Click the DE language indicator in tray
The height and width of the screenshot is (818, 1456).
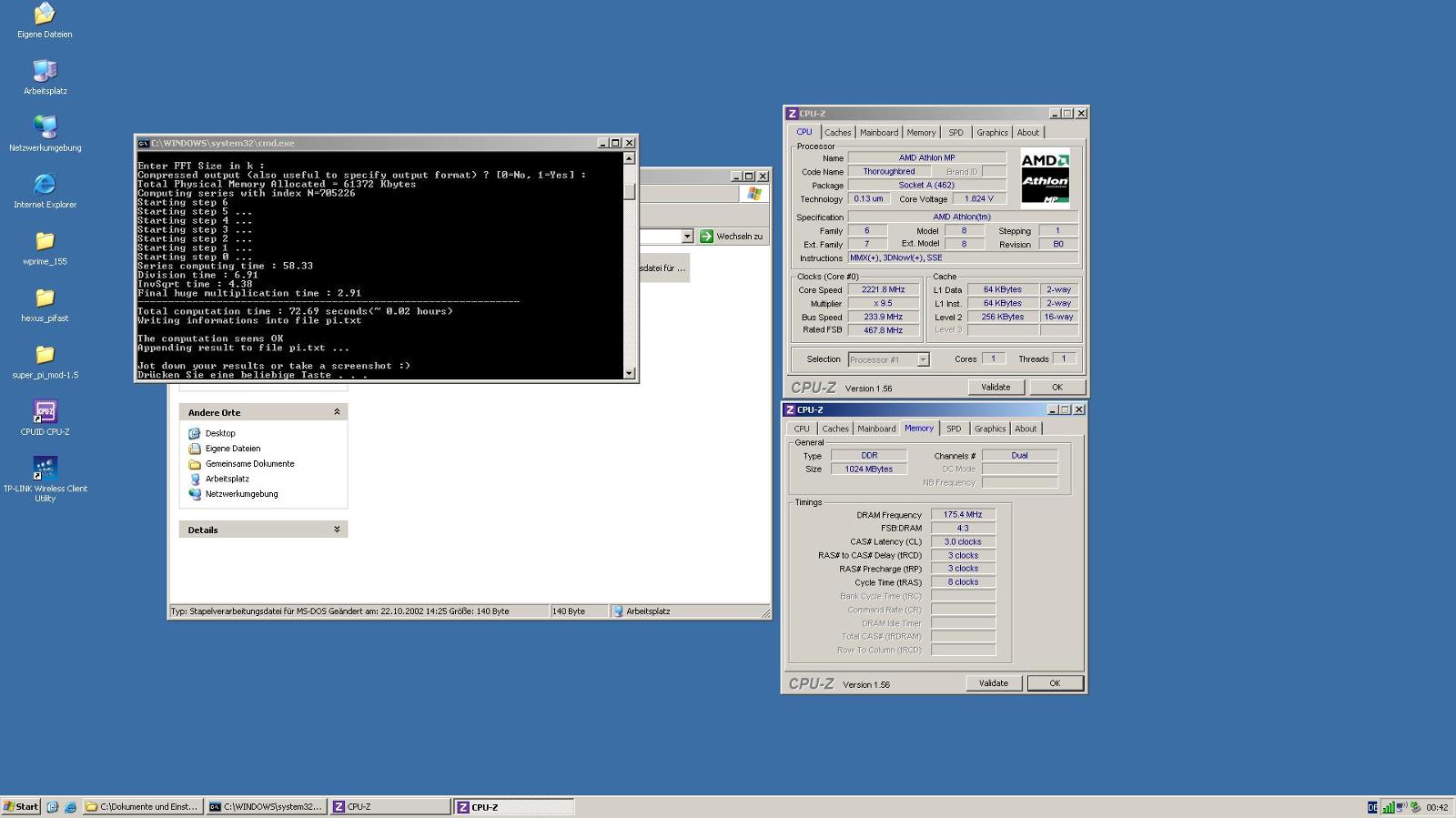1372,808
